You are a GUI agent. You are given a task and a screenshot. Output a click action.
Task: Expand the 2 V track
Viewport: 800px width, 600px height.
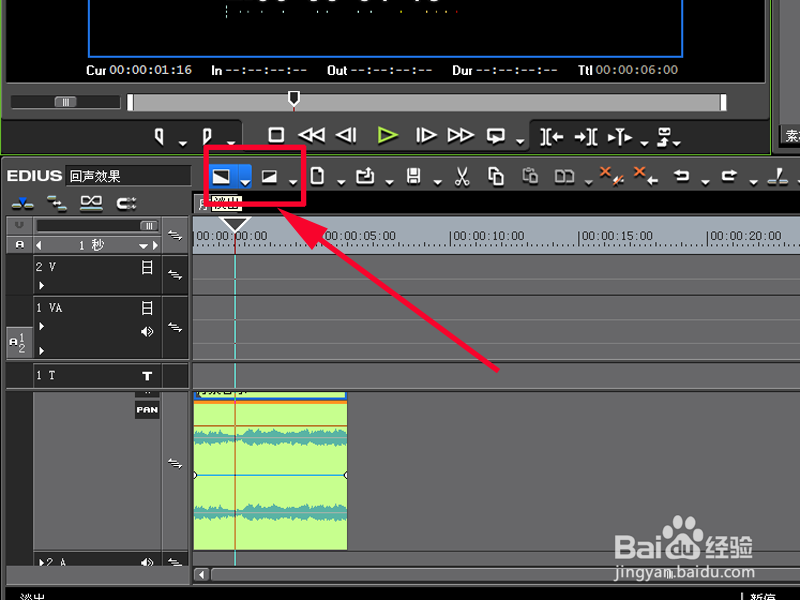pos(41,286)
